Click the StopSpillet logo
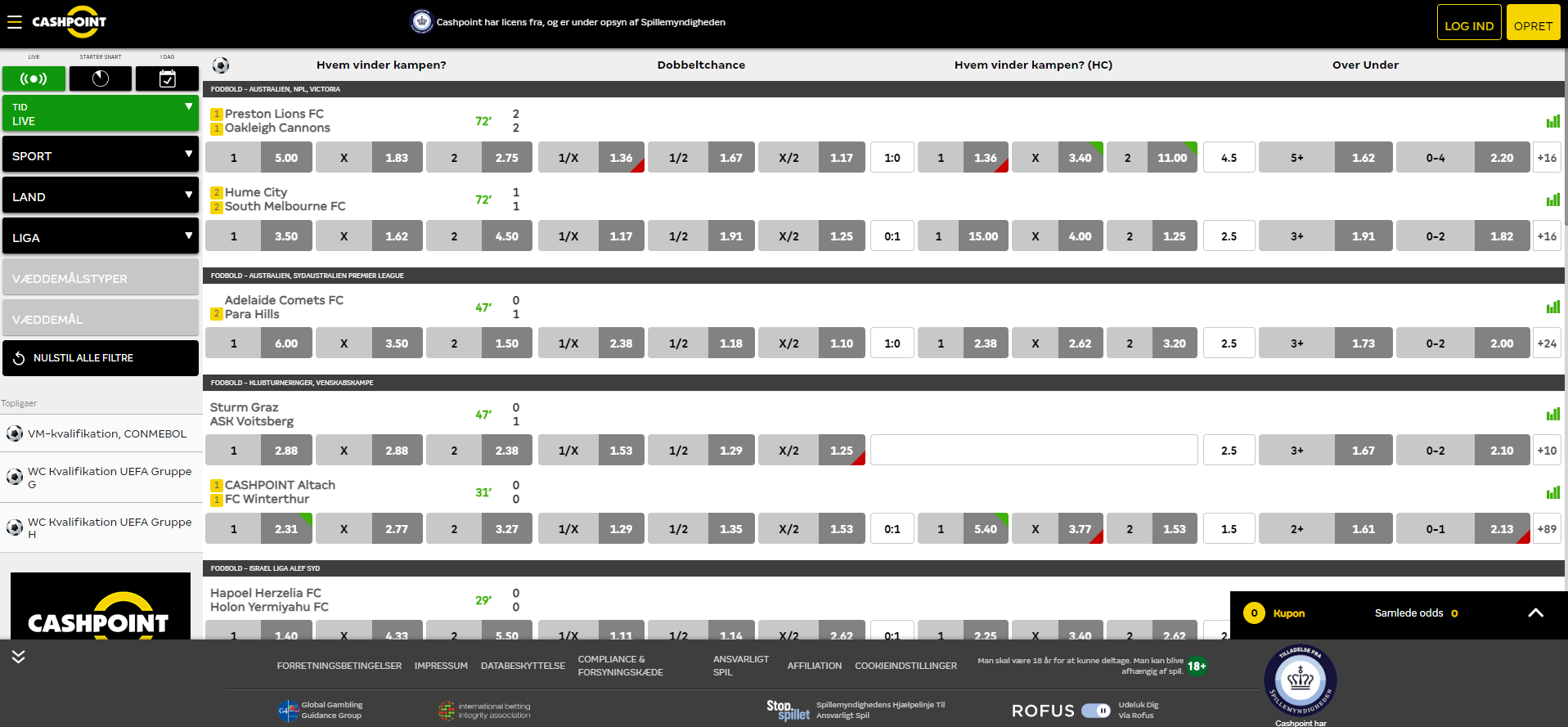Viewport: 1568px width, 727px height. (x=788, y=710)
